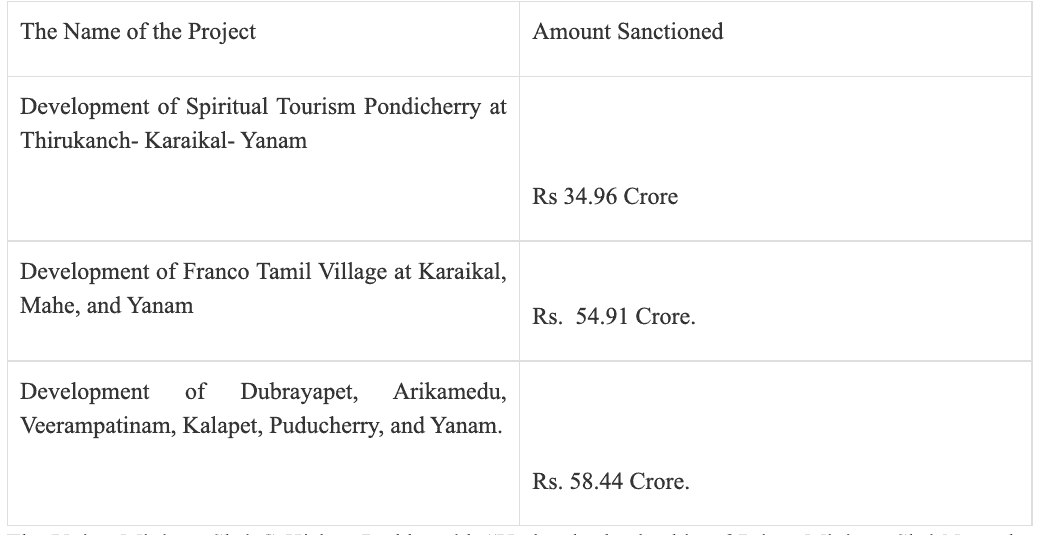Click the 'Mahe, and Yanam' line
Viewport: 1041px width, 535px height.
click(106, 306)
